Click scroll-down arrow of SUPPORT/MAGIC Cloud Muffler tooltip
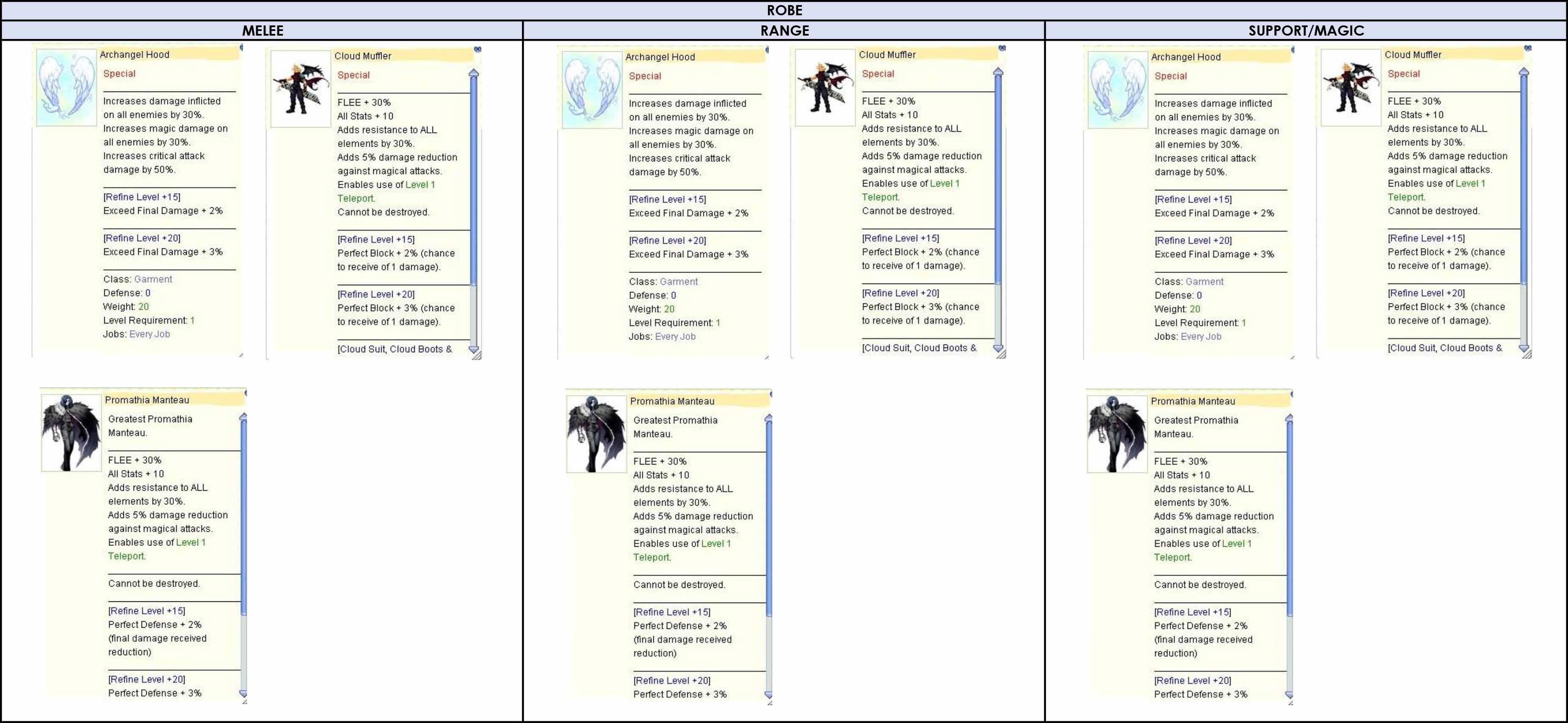This screenshot has width=1568, height=723. coord(1524,348)
